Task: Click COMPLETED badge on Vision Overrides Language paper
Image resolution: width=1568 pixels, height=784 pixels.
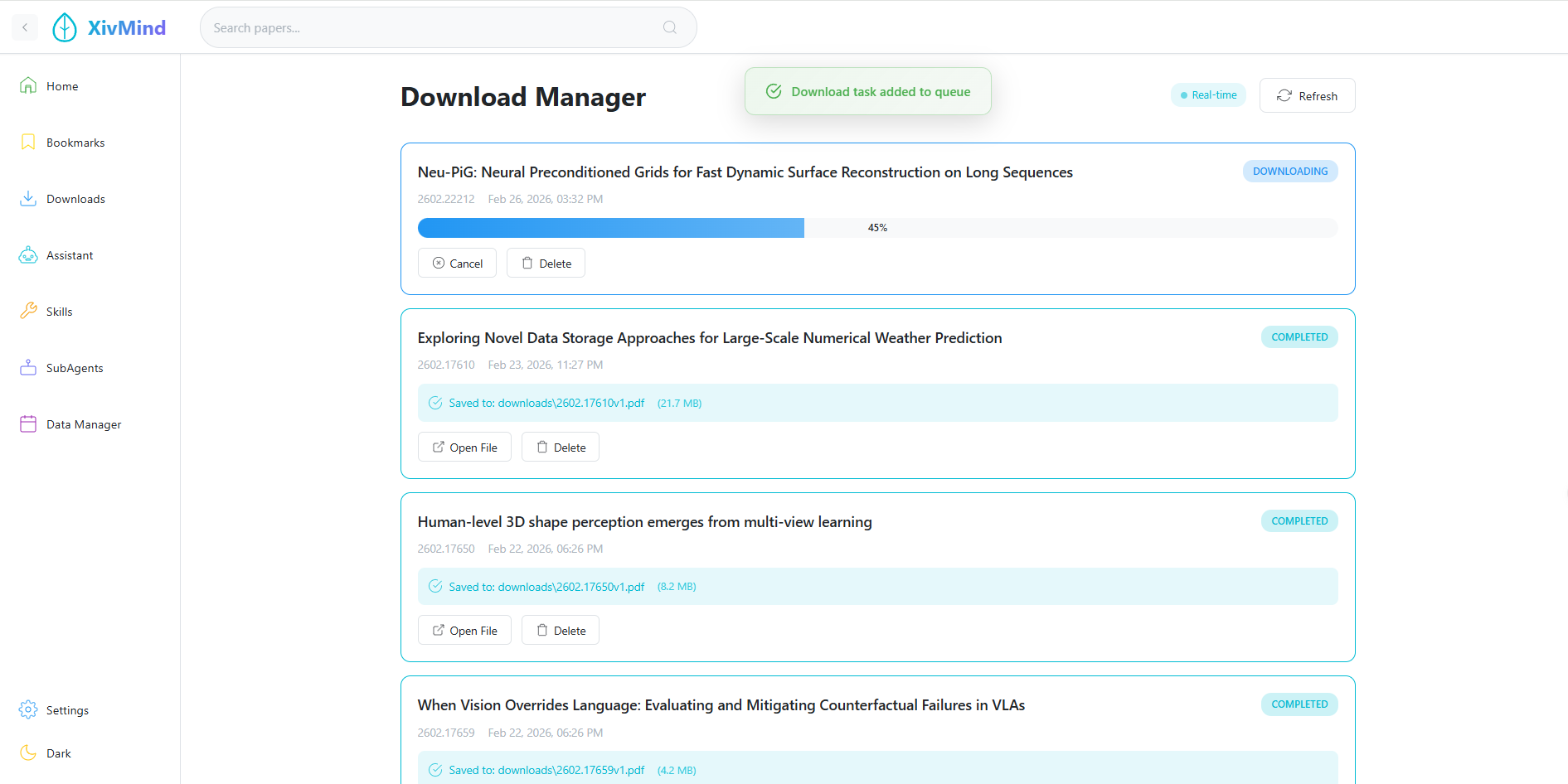Action: [1299, 704]
